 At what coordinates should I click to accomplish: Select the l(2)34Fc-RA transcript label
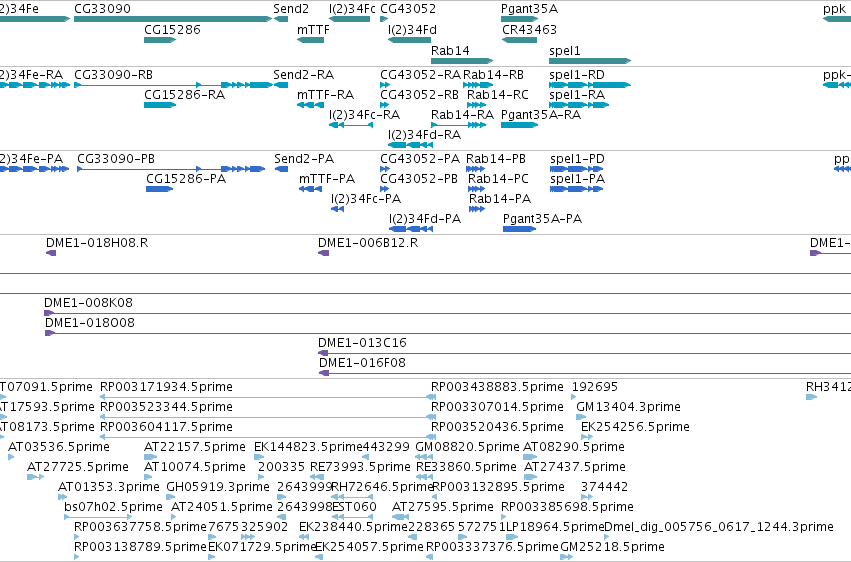click(x=364, y=115)
